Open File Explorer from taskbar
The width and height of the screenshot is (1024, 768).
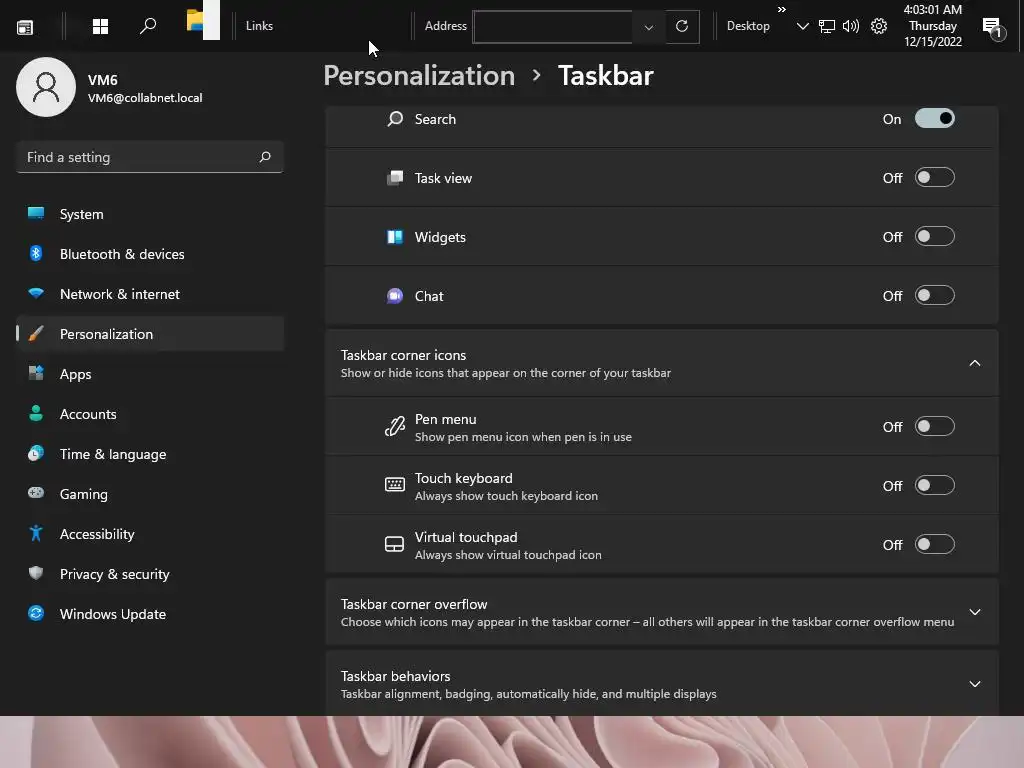tap(202, 21)
